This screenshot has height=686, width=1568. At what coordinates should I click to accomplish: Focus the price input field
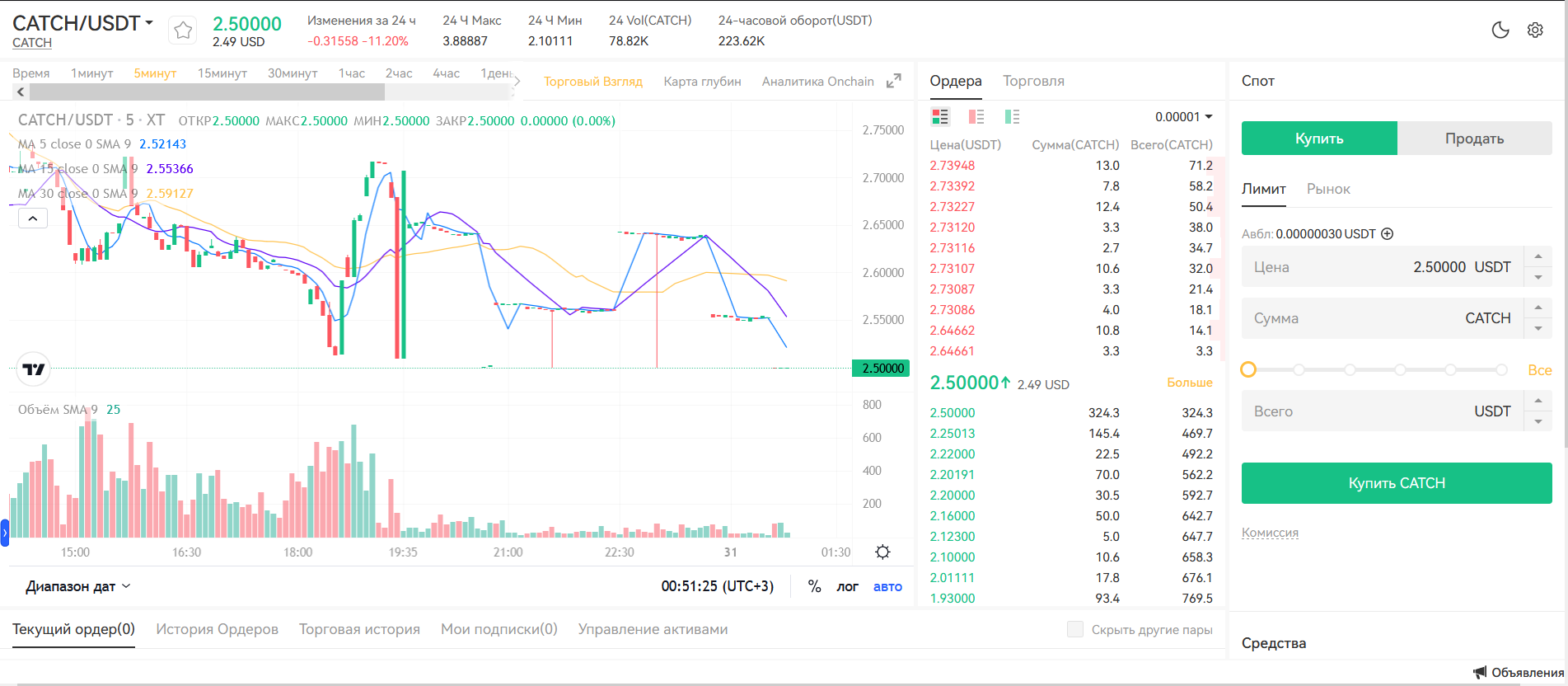[1383, 267]
